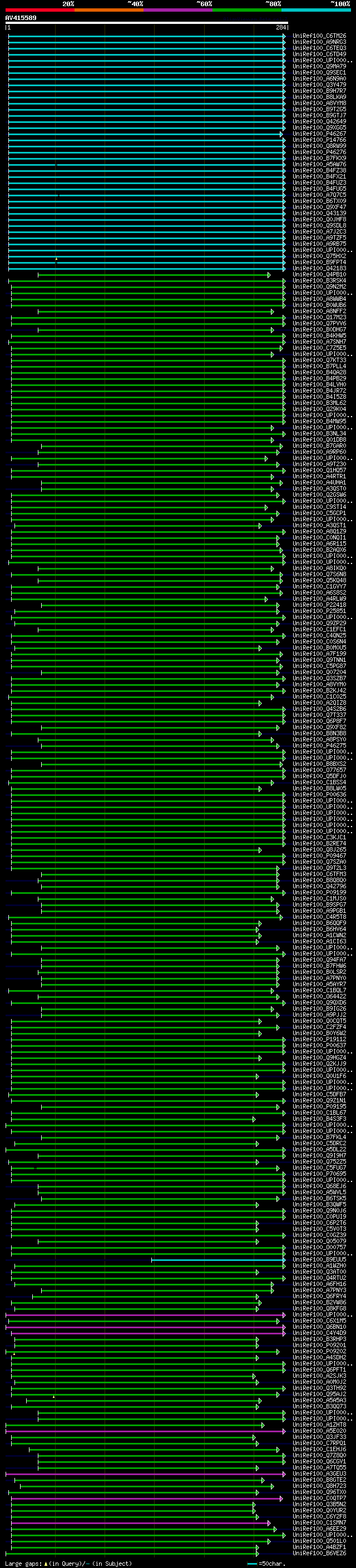Viewport: 356px width, 1568px height.
Task: Click label UniRef100_Q7KT33
Action: 319,360
